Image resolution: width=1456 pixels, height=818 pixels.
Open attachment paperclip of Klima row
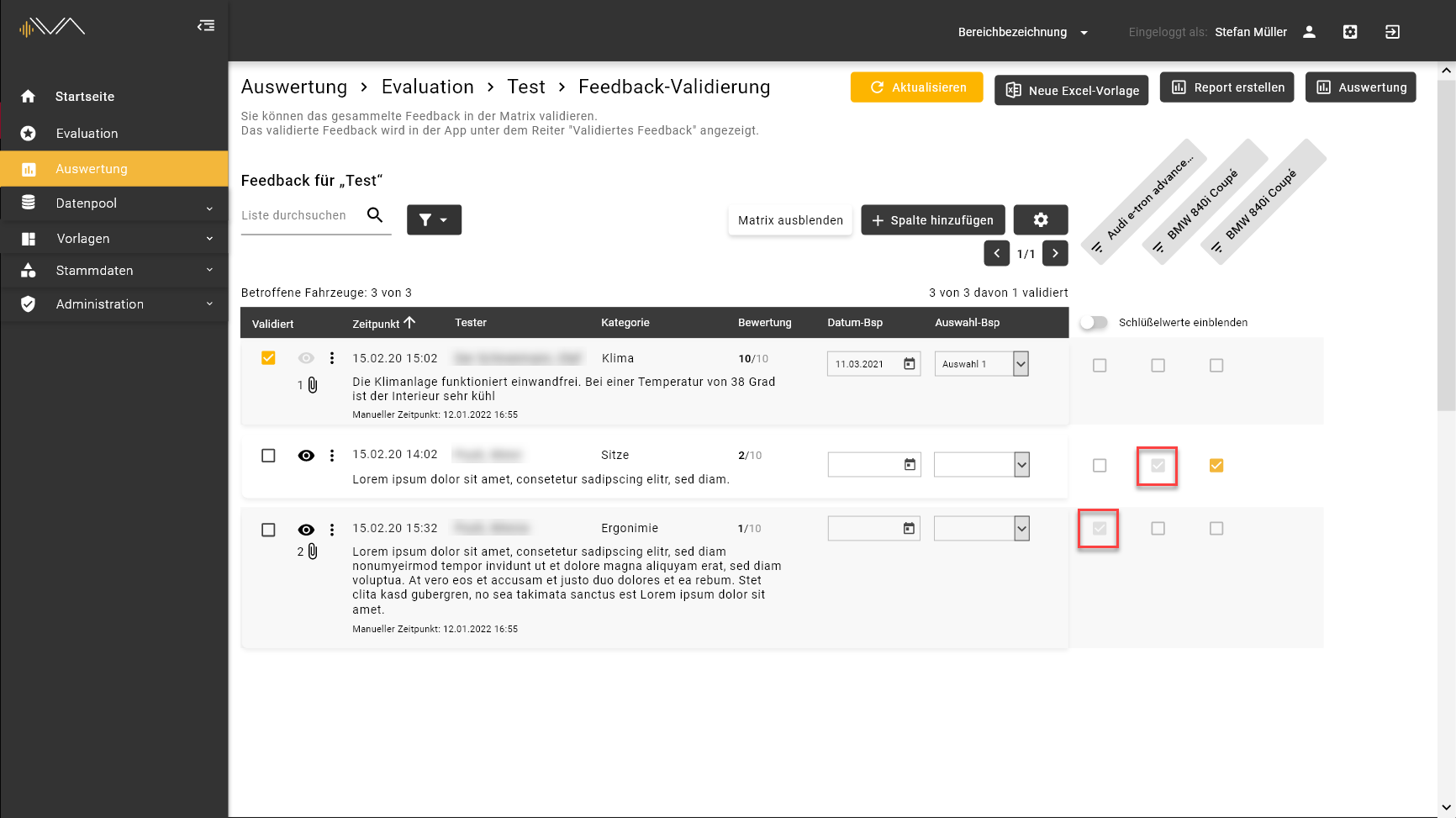point(313,385)
